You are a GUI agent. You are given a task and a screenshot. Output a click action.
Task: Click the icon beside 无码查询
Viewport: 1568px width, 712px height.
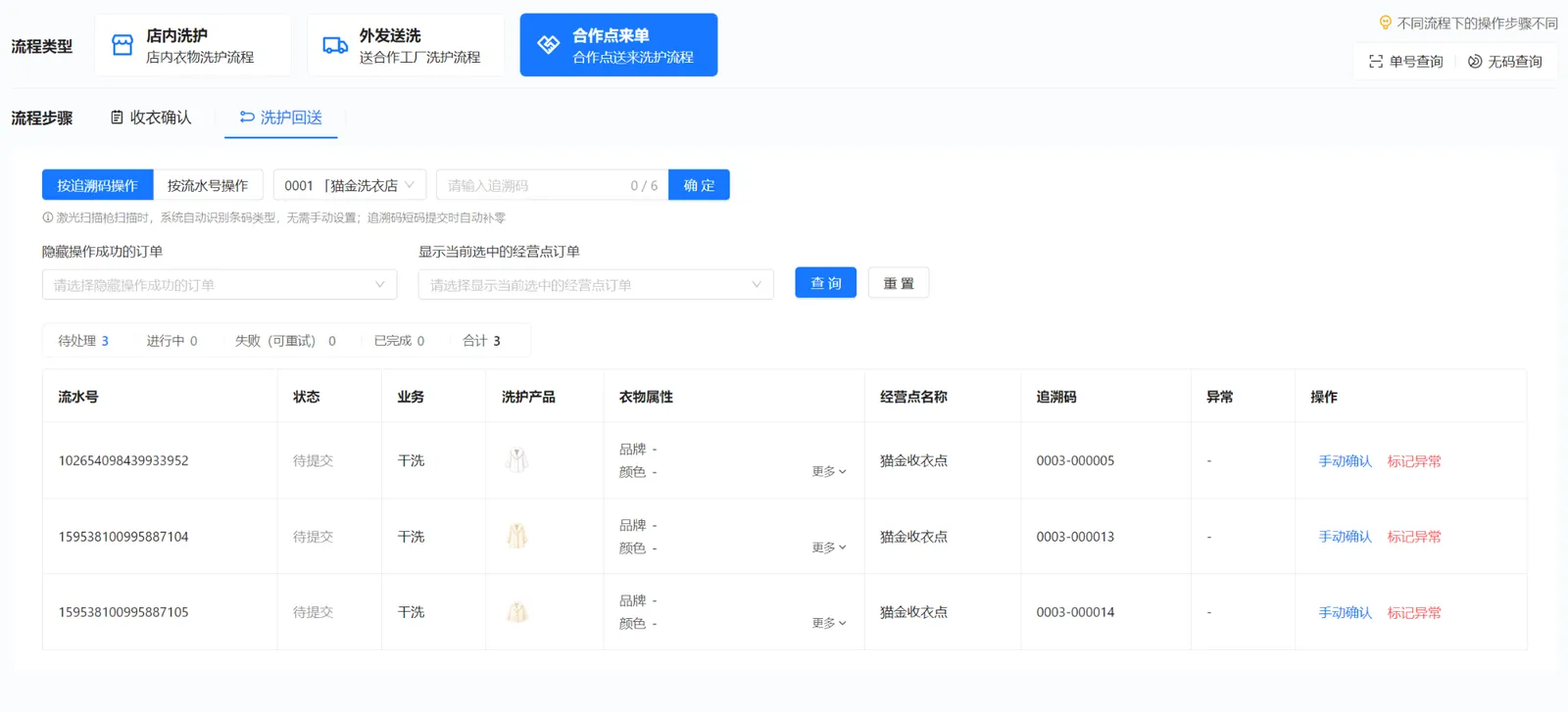1475,62
